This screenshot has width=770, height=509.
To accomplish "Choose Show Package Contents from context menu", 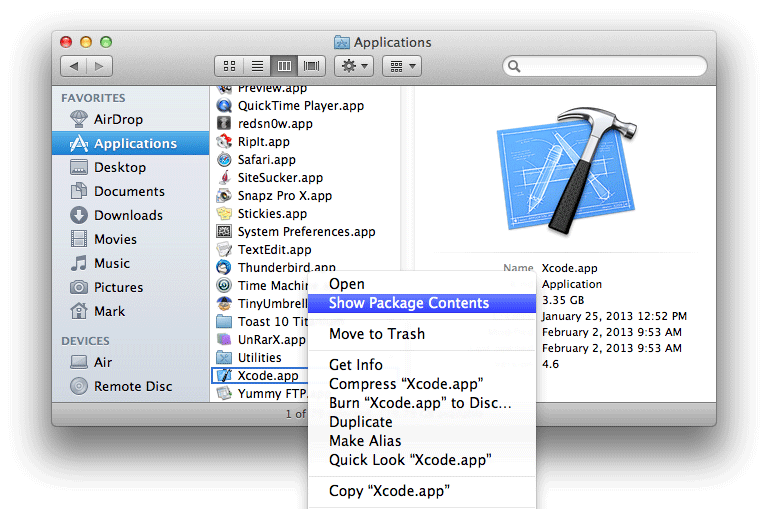I will [x=409, y=303].
